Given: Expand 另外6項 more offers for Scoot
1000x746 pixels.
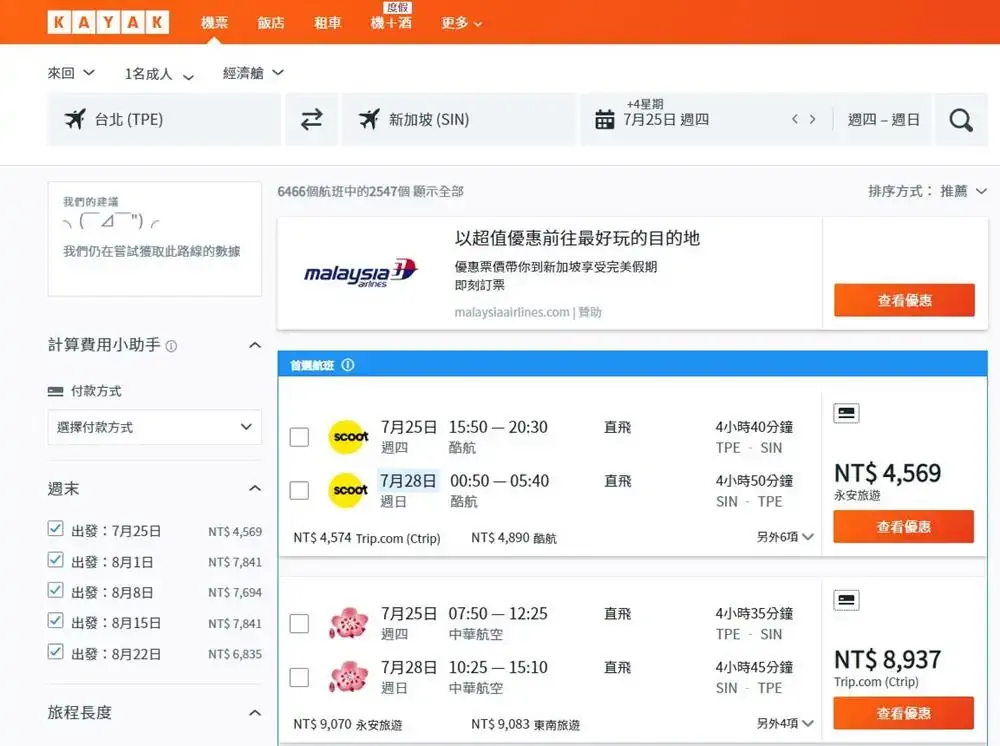Looking at the screenshot, I should 785,537.
